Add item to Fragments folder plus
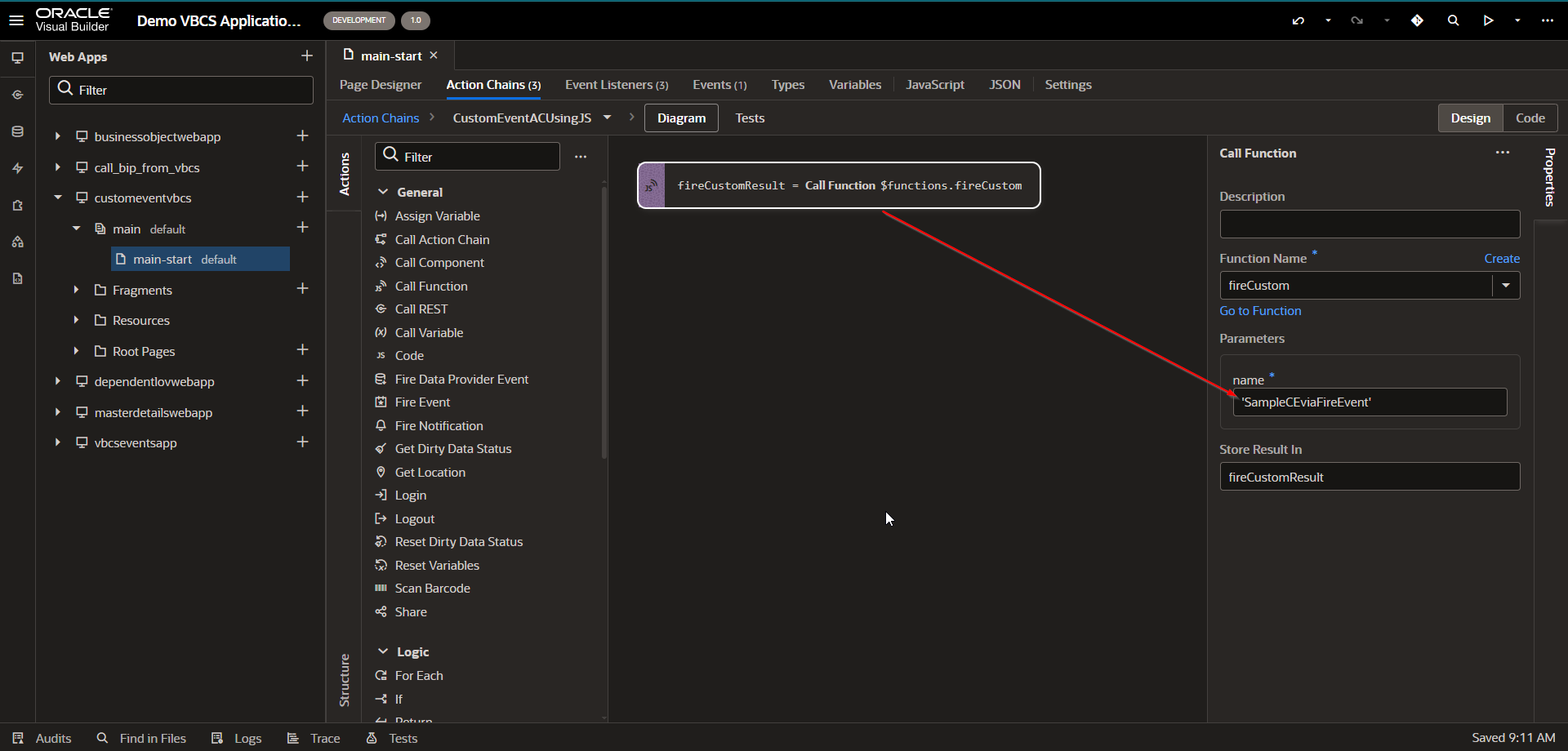1568x751 pixels. pyautogui.click(x=302, y=288)
